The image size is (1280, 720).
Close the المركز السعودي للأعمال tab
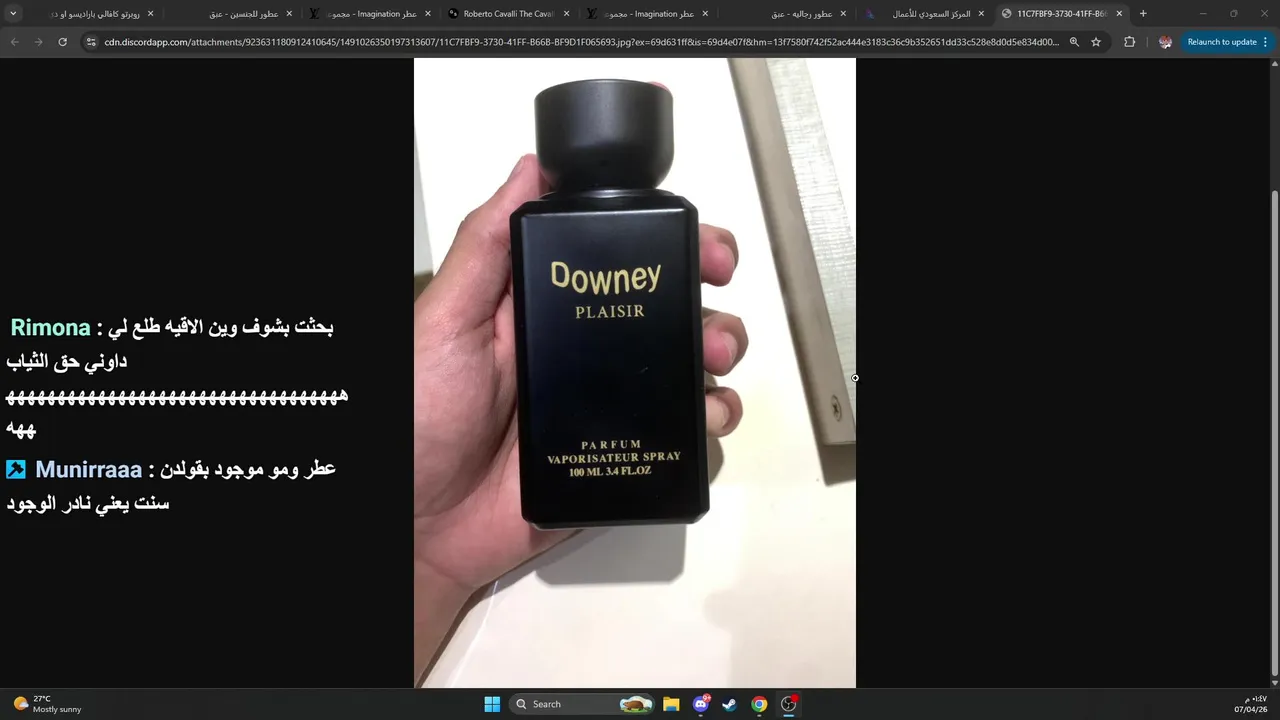[981, 14]
